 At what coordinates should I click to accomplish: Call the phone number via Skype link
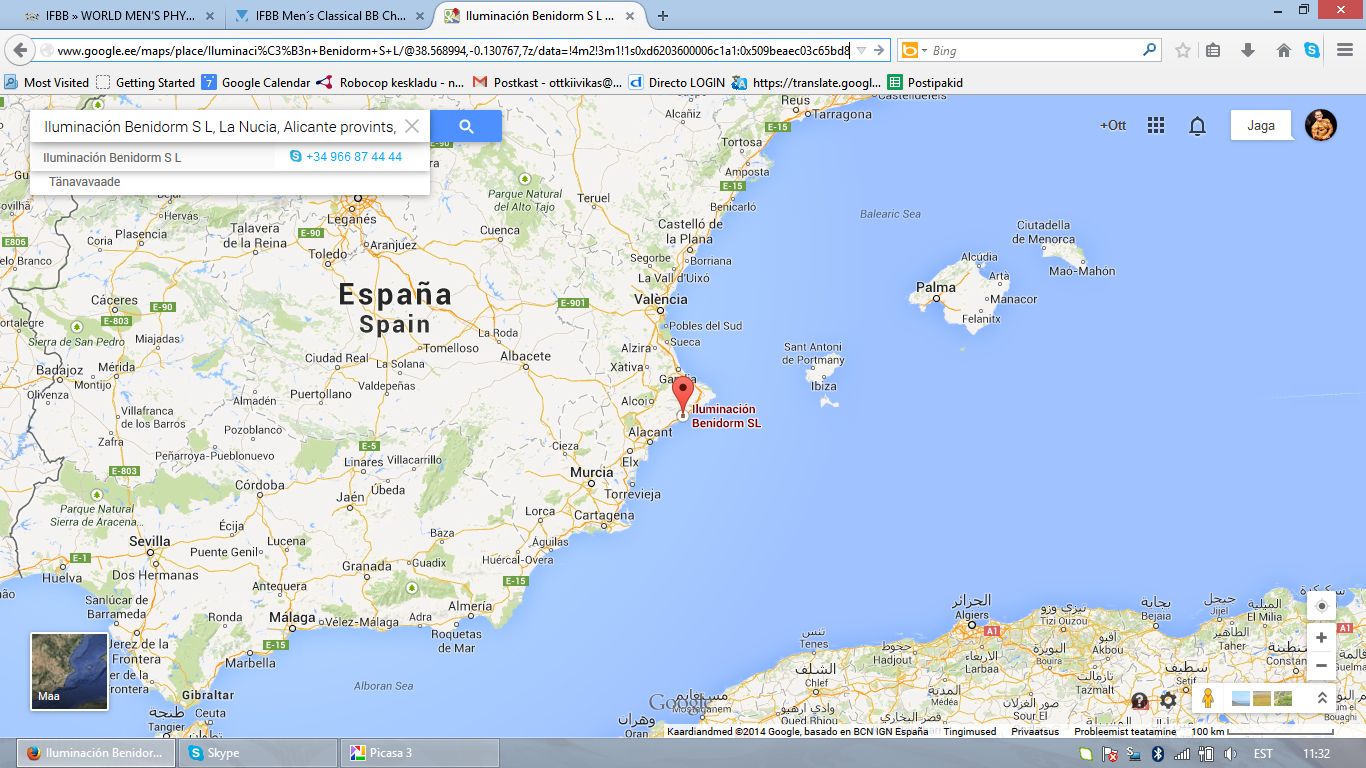[x=353, y=157]
